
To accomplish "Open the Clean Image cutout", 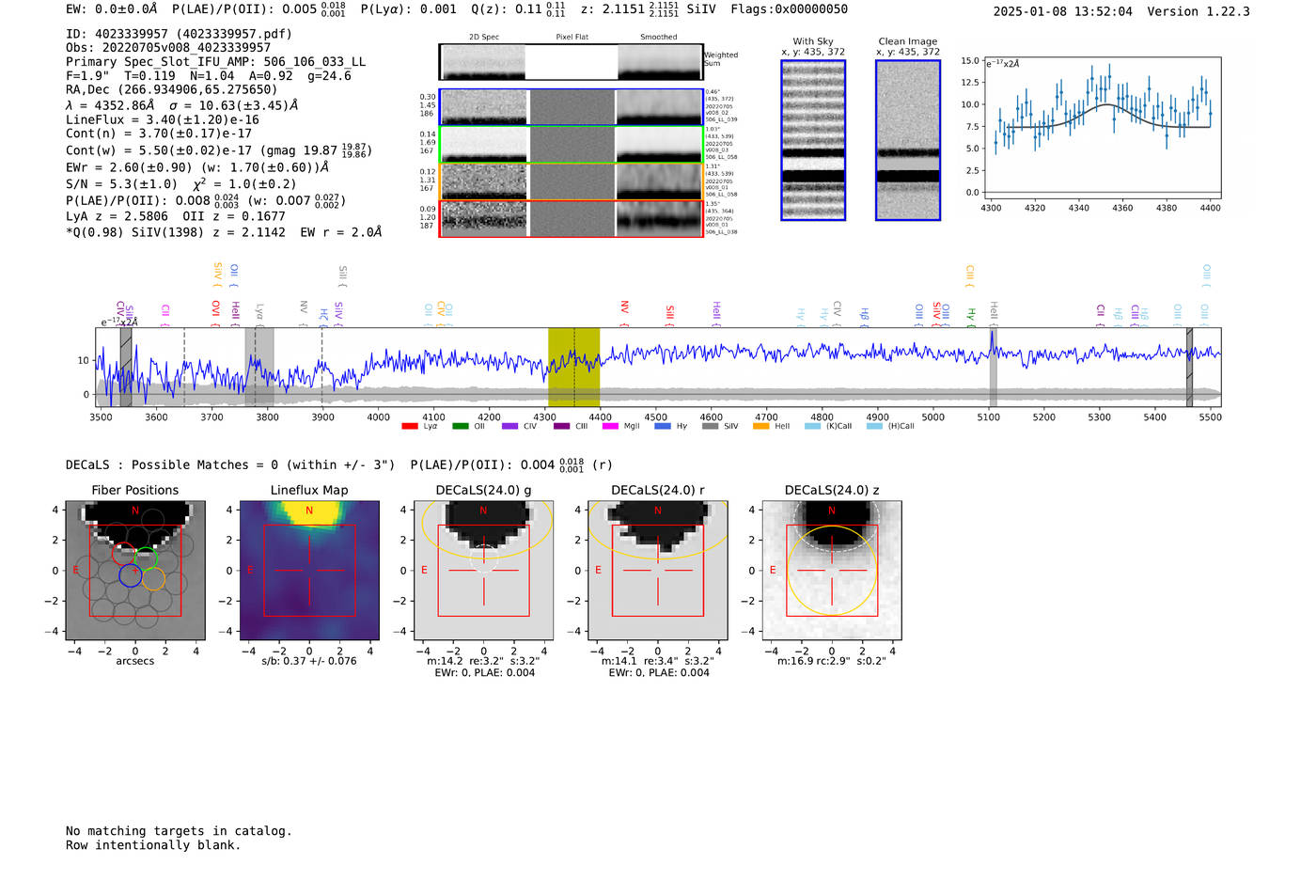I will [908, 140].
